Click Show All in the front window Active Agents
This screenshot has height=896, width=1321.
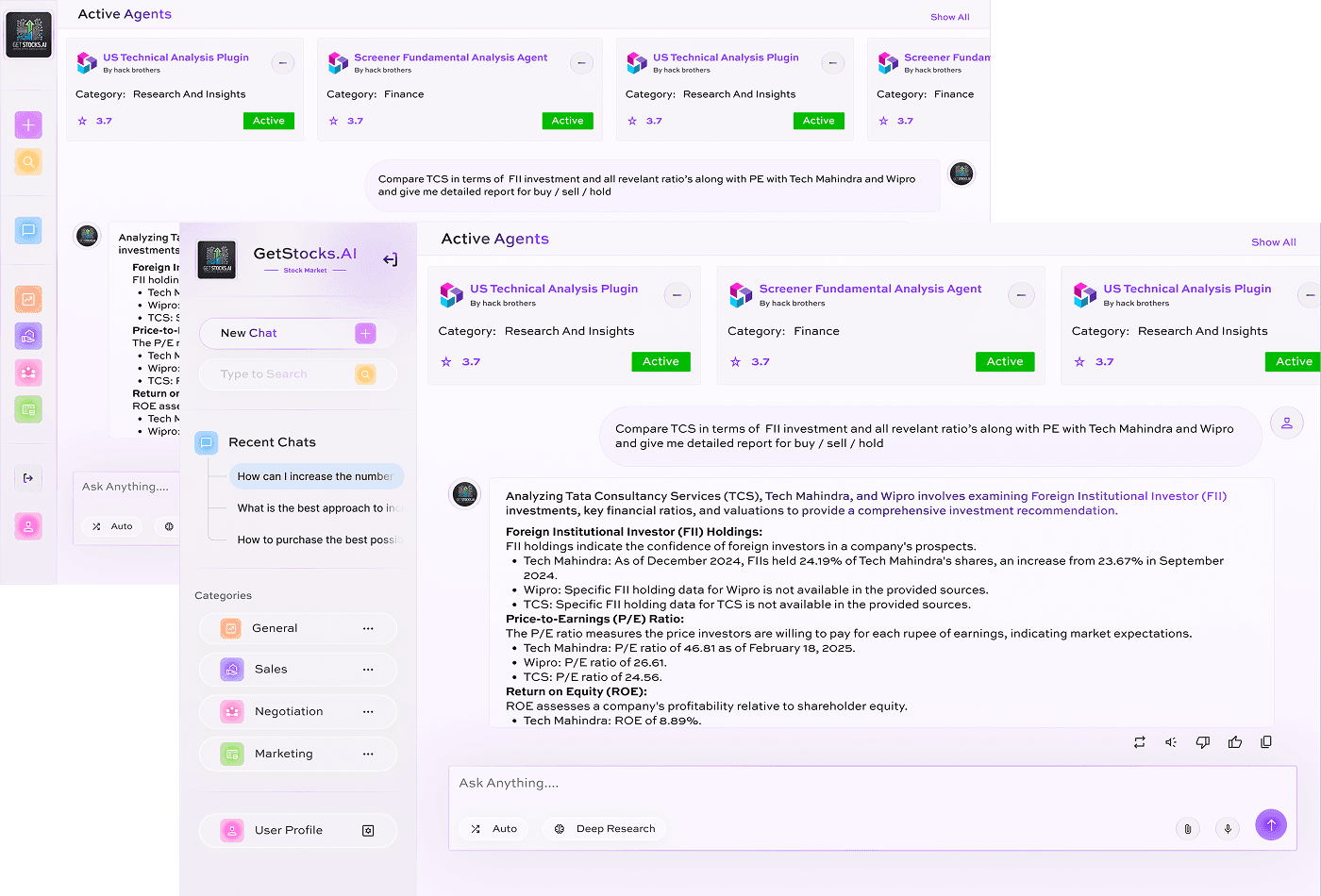(1274, 242)
